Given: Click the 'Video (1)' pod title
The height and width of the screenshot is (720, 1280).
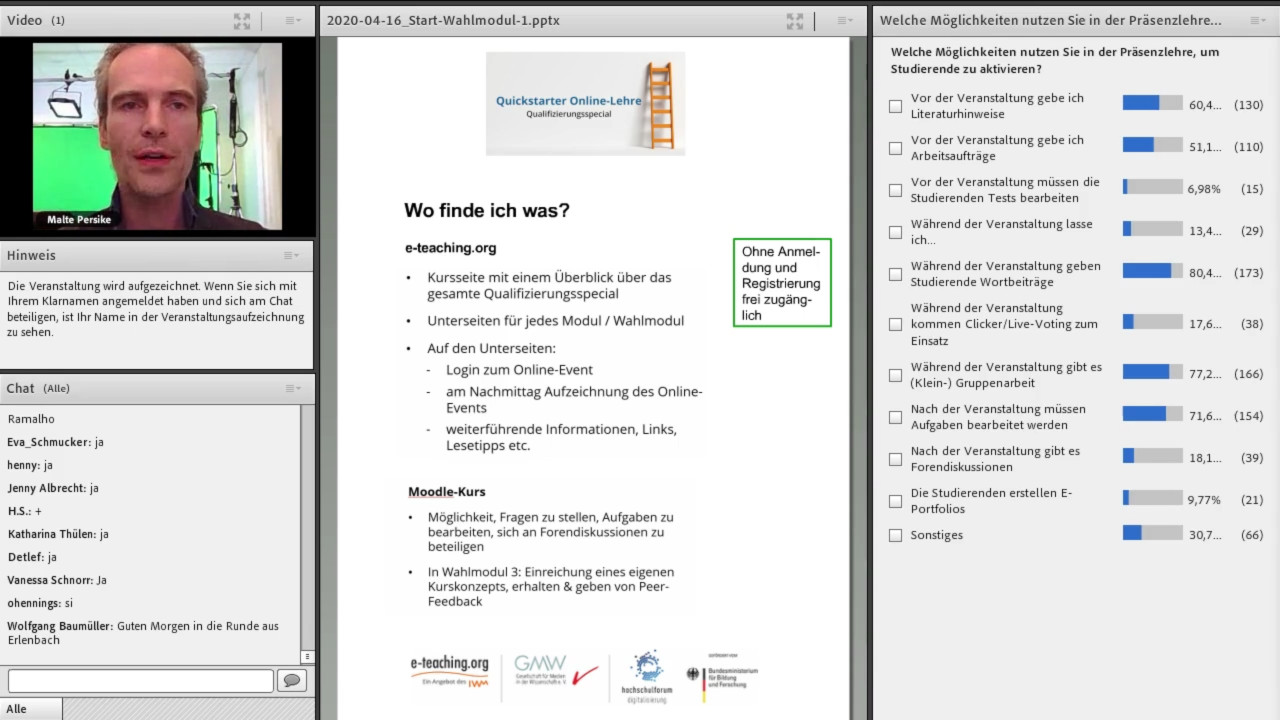Looking at the screenshot, I should click(36, 20).
